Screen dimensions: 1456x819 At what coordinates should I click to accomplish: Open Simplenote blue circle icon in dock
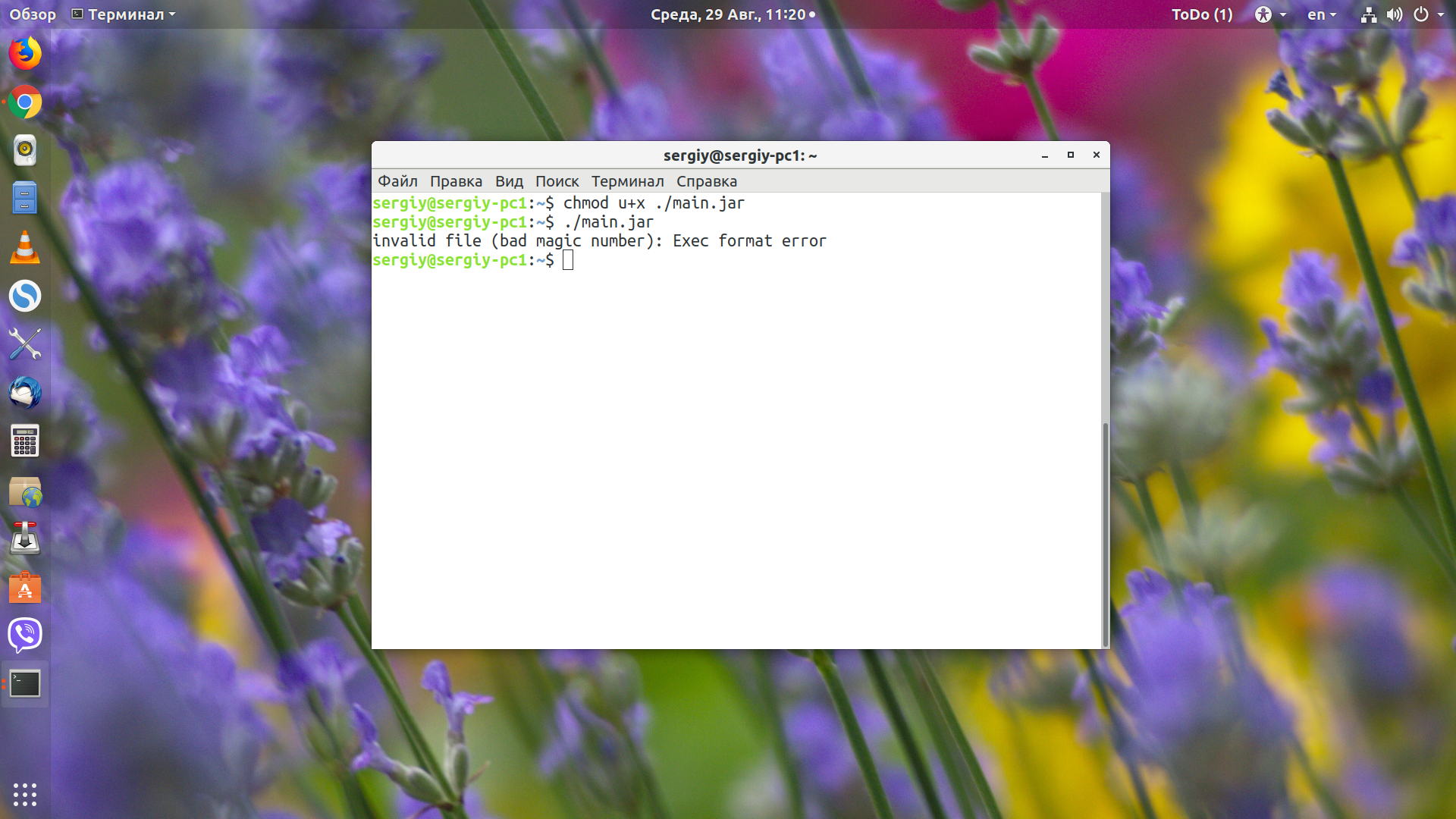(25, 296)
